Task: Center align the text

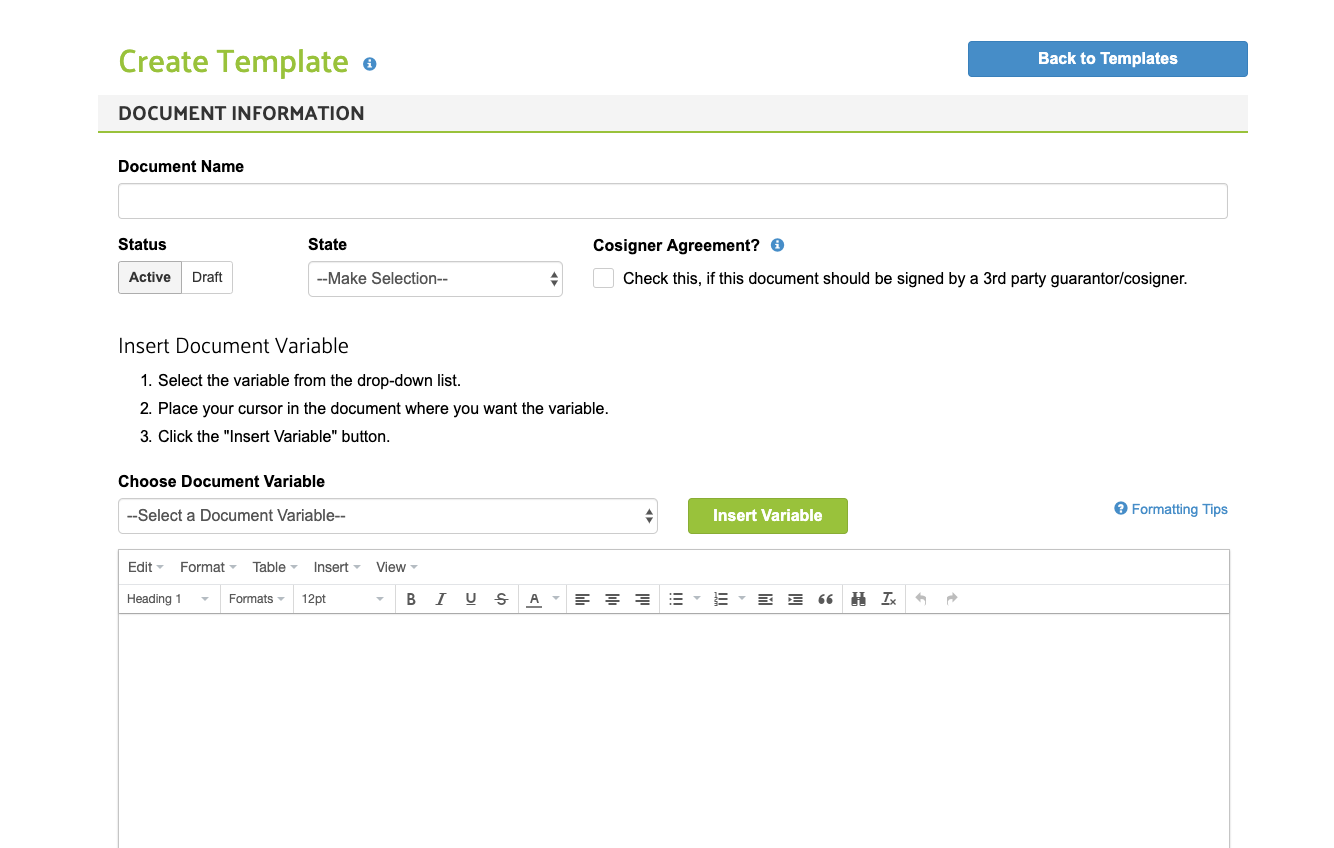Action: 612,599
